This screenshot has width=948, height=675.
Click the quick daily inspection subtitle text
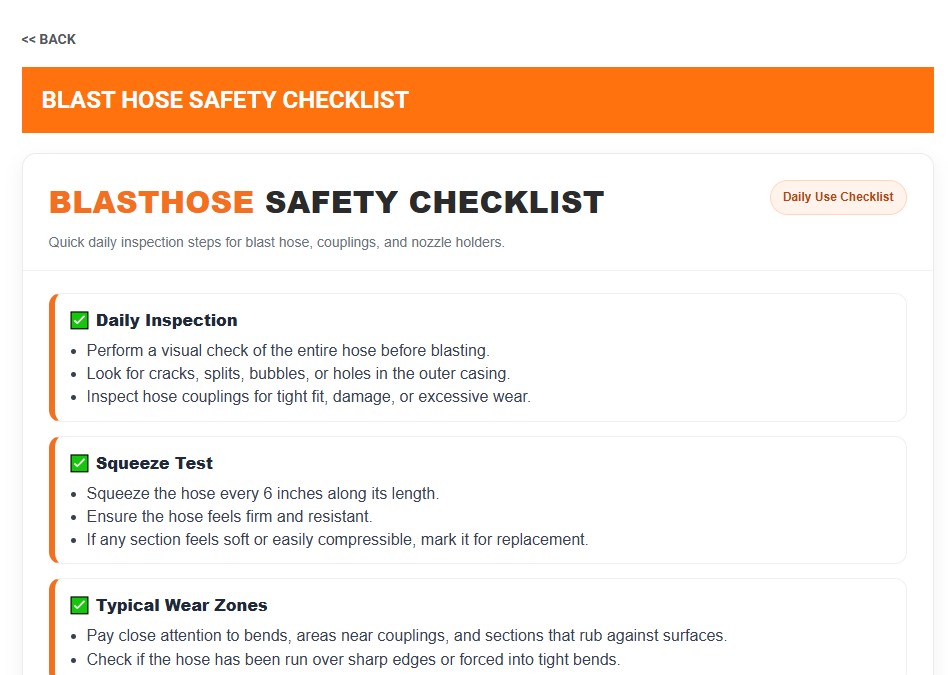click(x=276, y=242)
